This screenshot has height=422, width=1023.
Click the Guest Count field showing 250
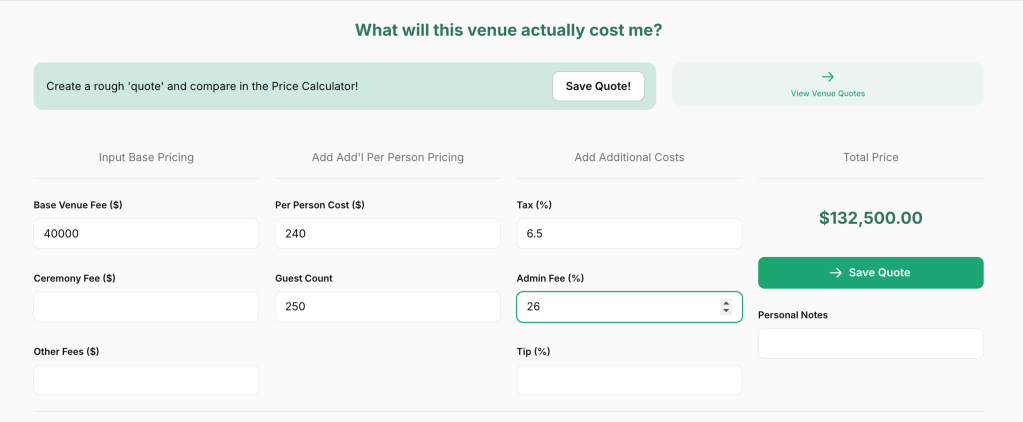point(387,307)
